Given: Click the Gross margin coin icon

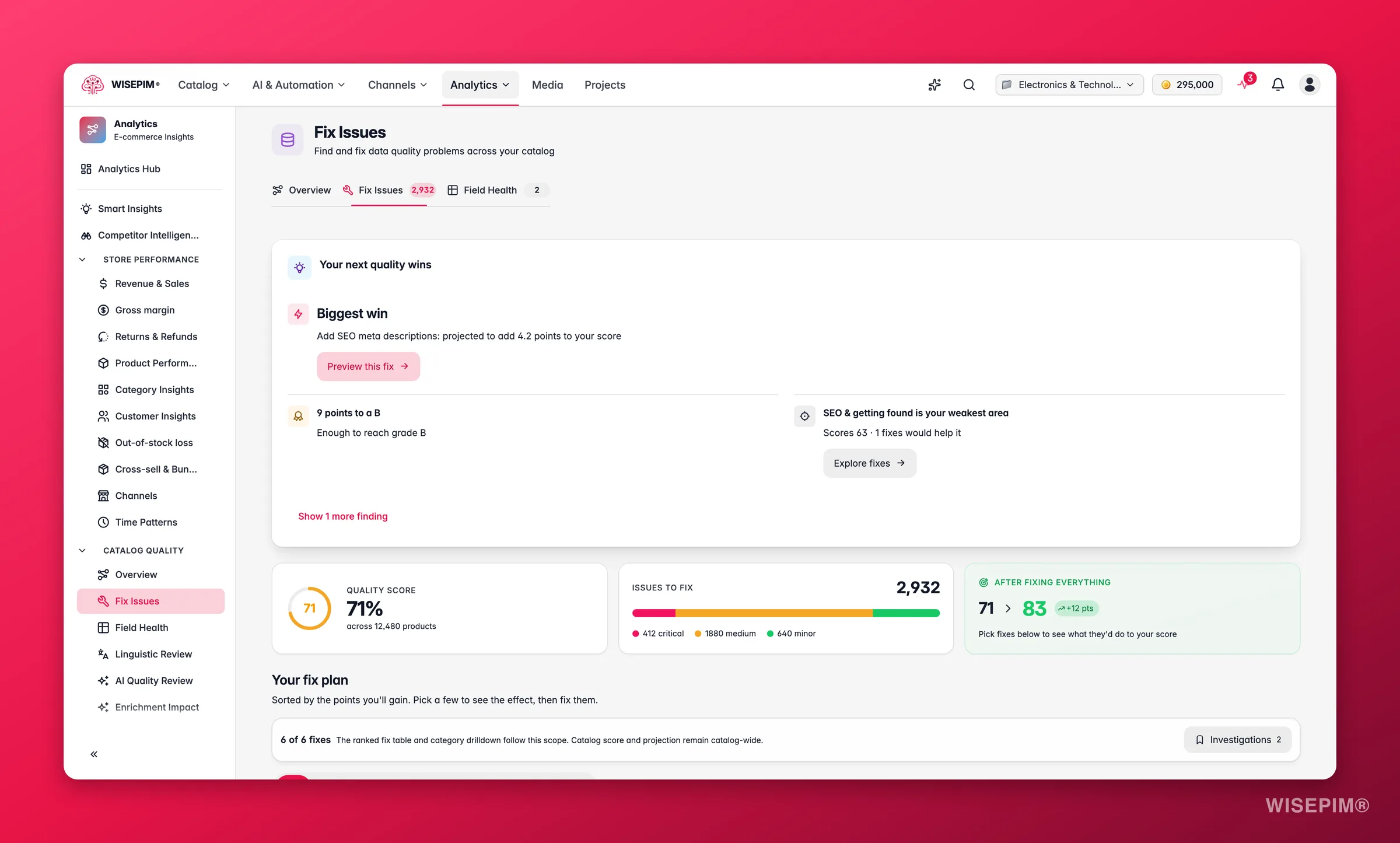Looking at the screenshot, I should (x=103, y=310).
